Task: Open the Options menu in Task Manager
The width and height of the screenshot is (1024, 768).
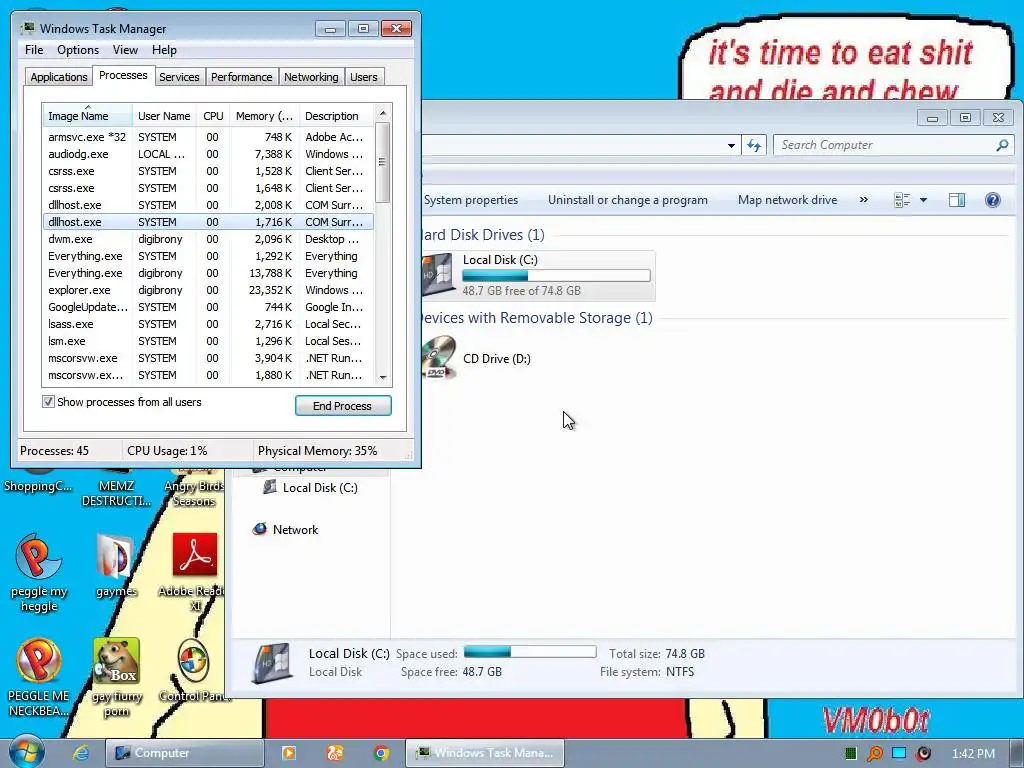Action: 78,50
